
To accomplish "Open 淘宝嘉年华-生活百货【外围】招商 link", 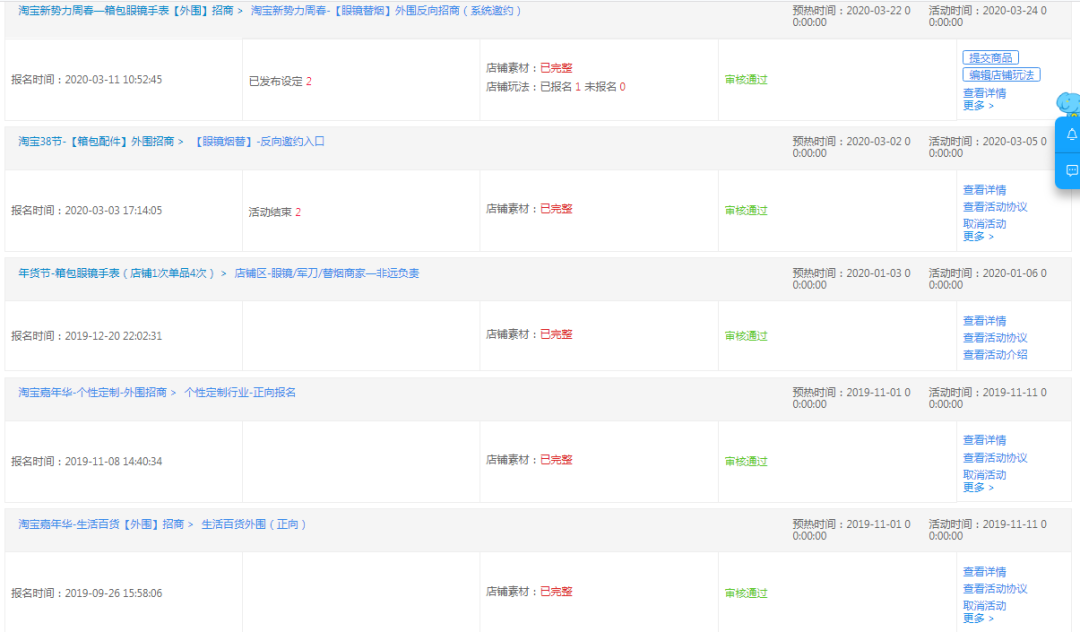I will click(x=101, y=525).
